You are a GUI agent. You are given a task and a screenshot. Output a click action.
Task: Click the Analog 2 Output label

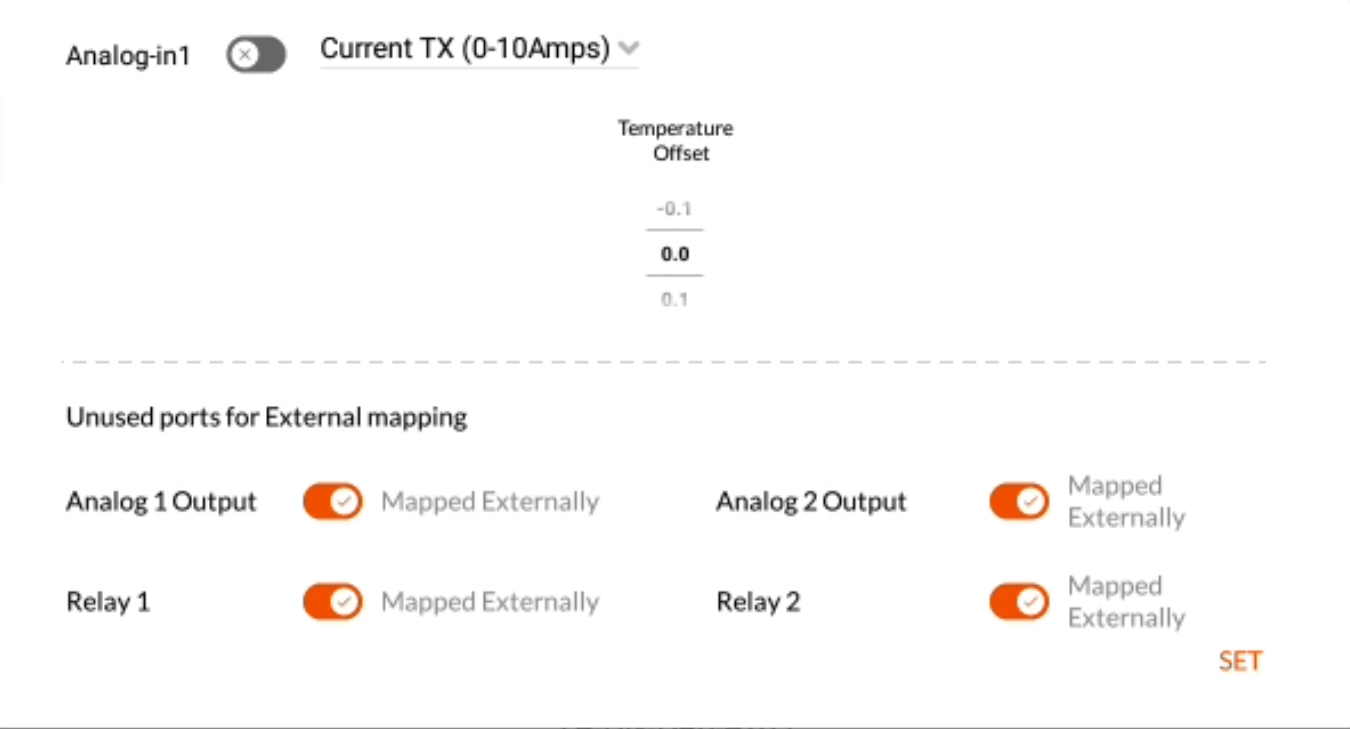click(811, 502)
